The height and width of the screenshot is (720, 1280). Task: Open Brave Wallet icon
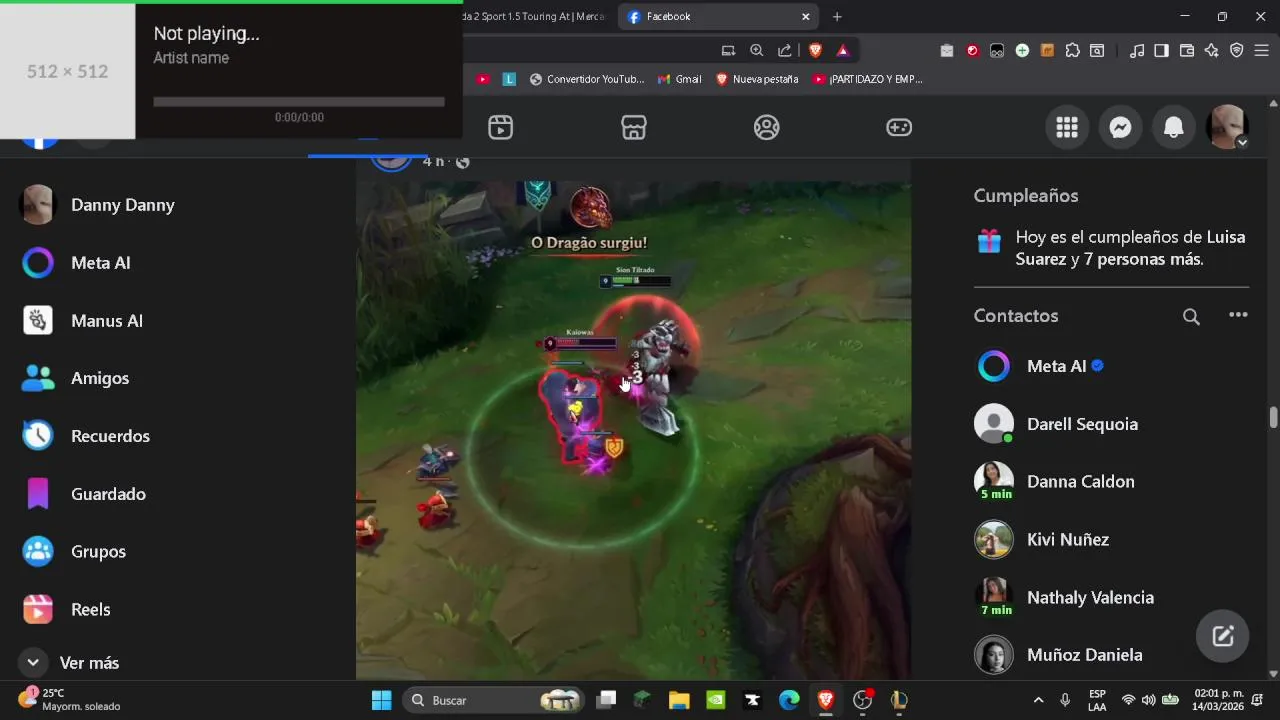[1187, 50]
